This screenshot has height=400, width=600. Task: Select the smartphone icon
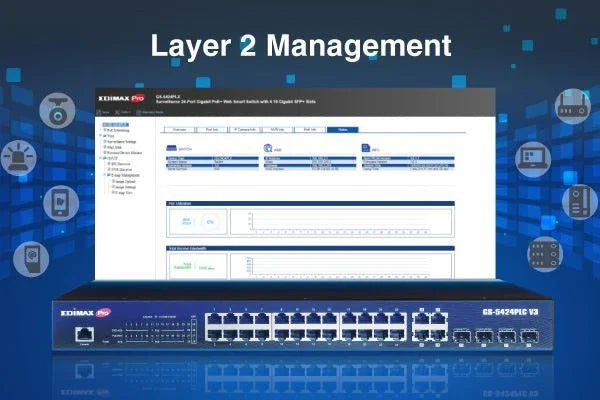point(60,200)
